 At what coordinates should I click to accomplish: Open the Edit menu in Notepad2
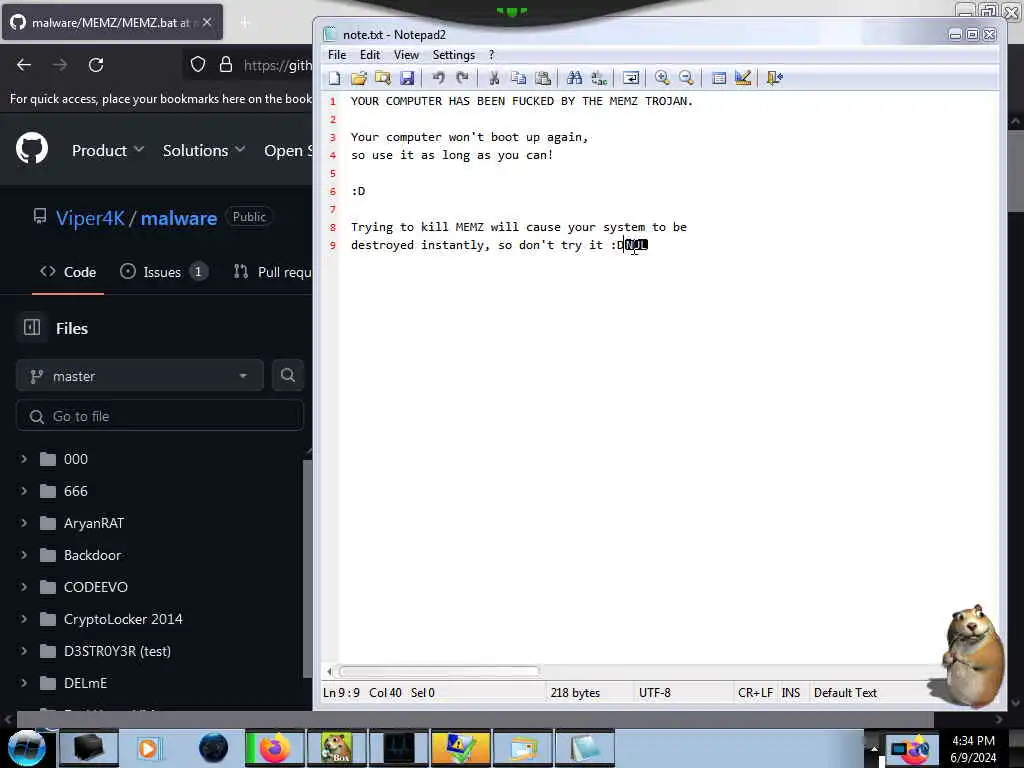pos(370,55)
